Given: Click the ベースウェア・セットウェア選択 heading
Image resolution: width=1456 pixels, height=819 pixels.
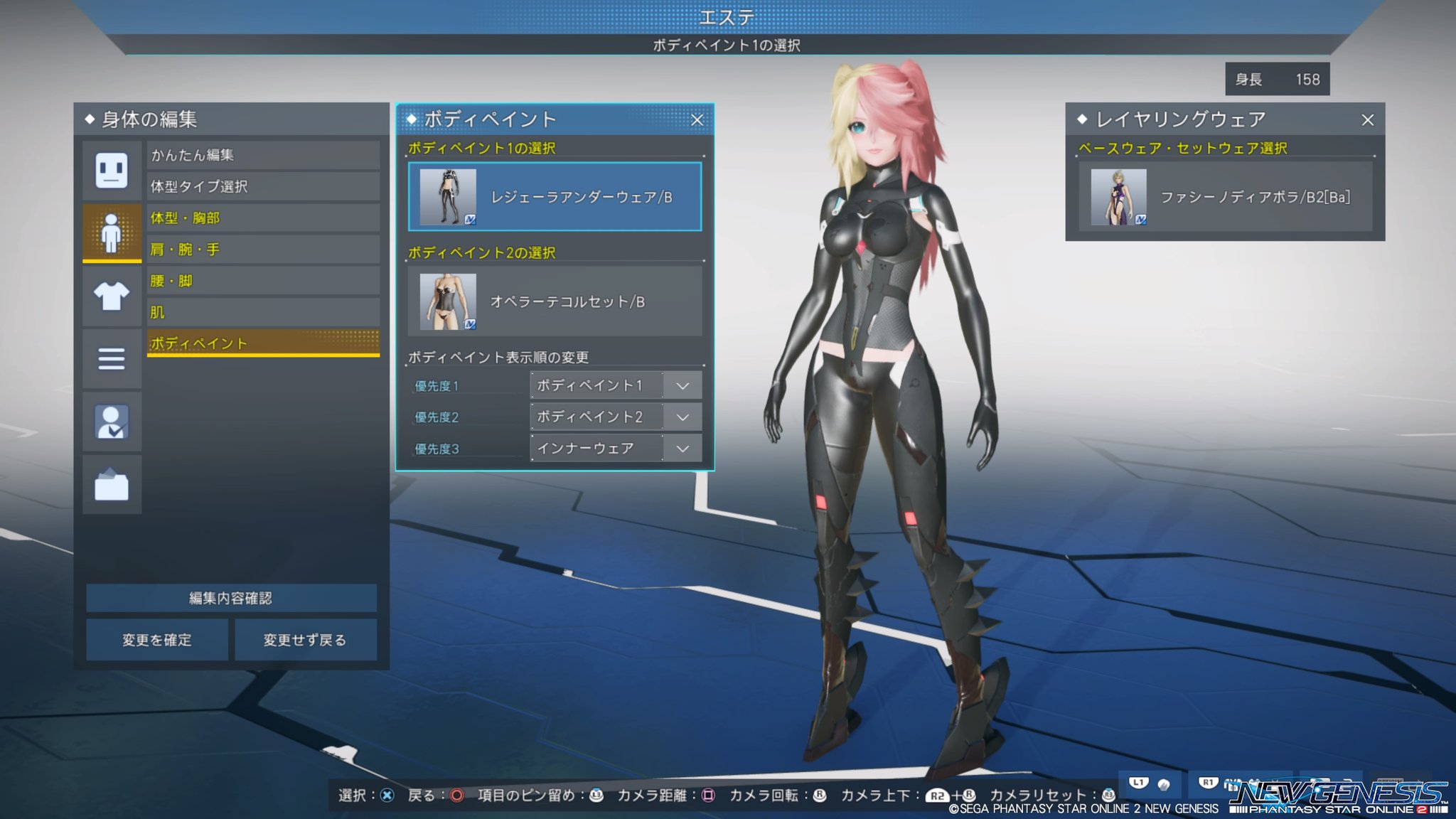Looking at the screenshot, I should coord(1183,148).
